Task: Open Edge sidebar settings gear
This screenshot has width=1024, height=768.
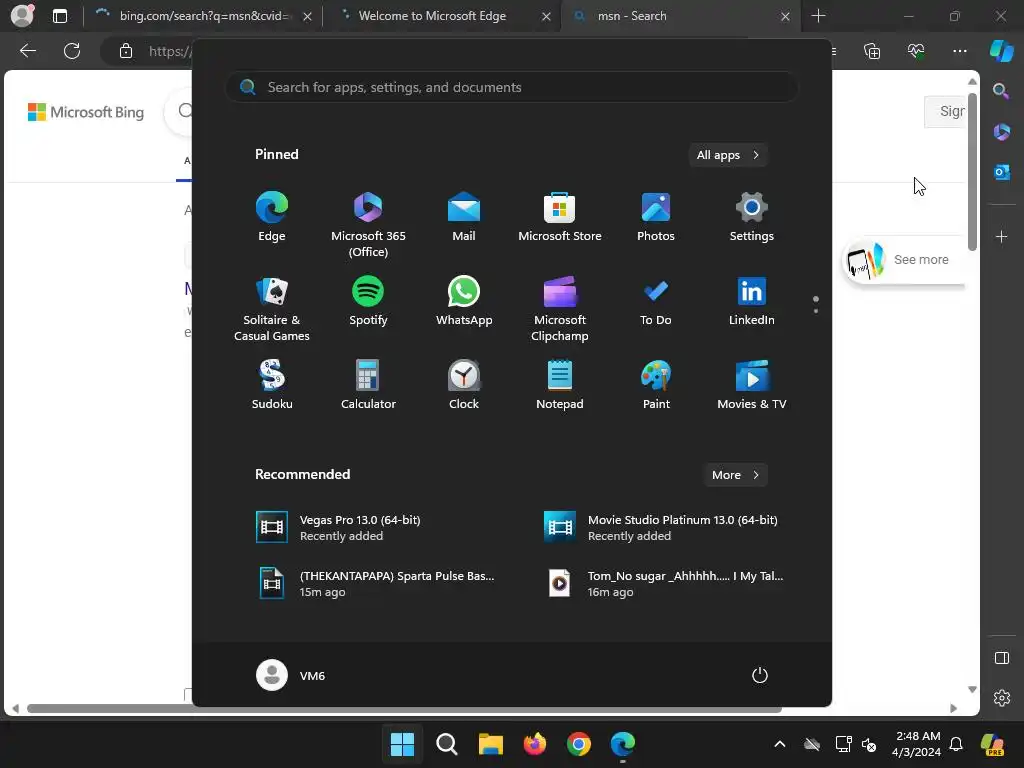Action: [1001, 697]
